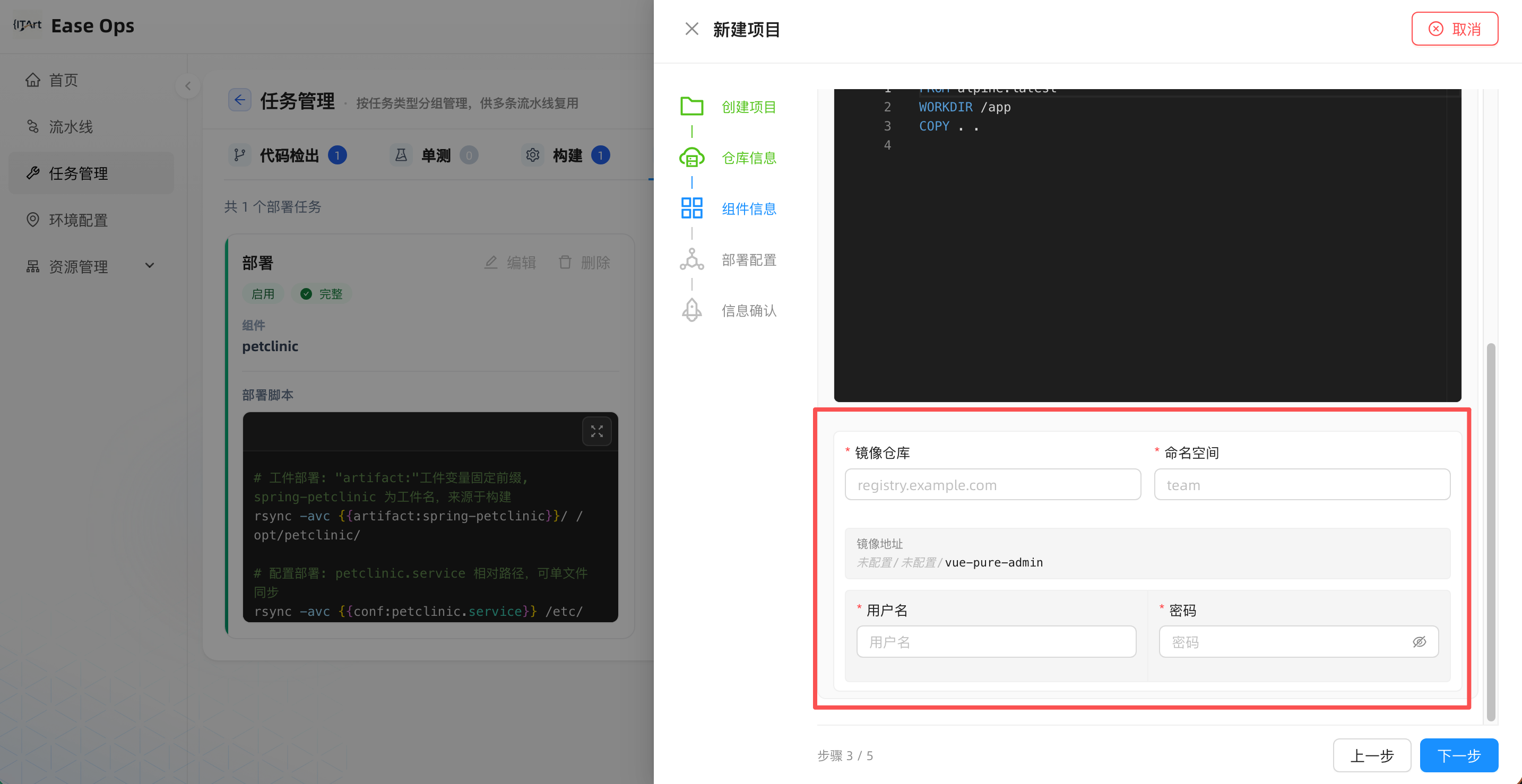Select the 创建项目 folder step icon
Screen dimensions: 1522x784
pos(691,107)
